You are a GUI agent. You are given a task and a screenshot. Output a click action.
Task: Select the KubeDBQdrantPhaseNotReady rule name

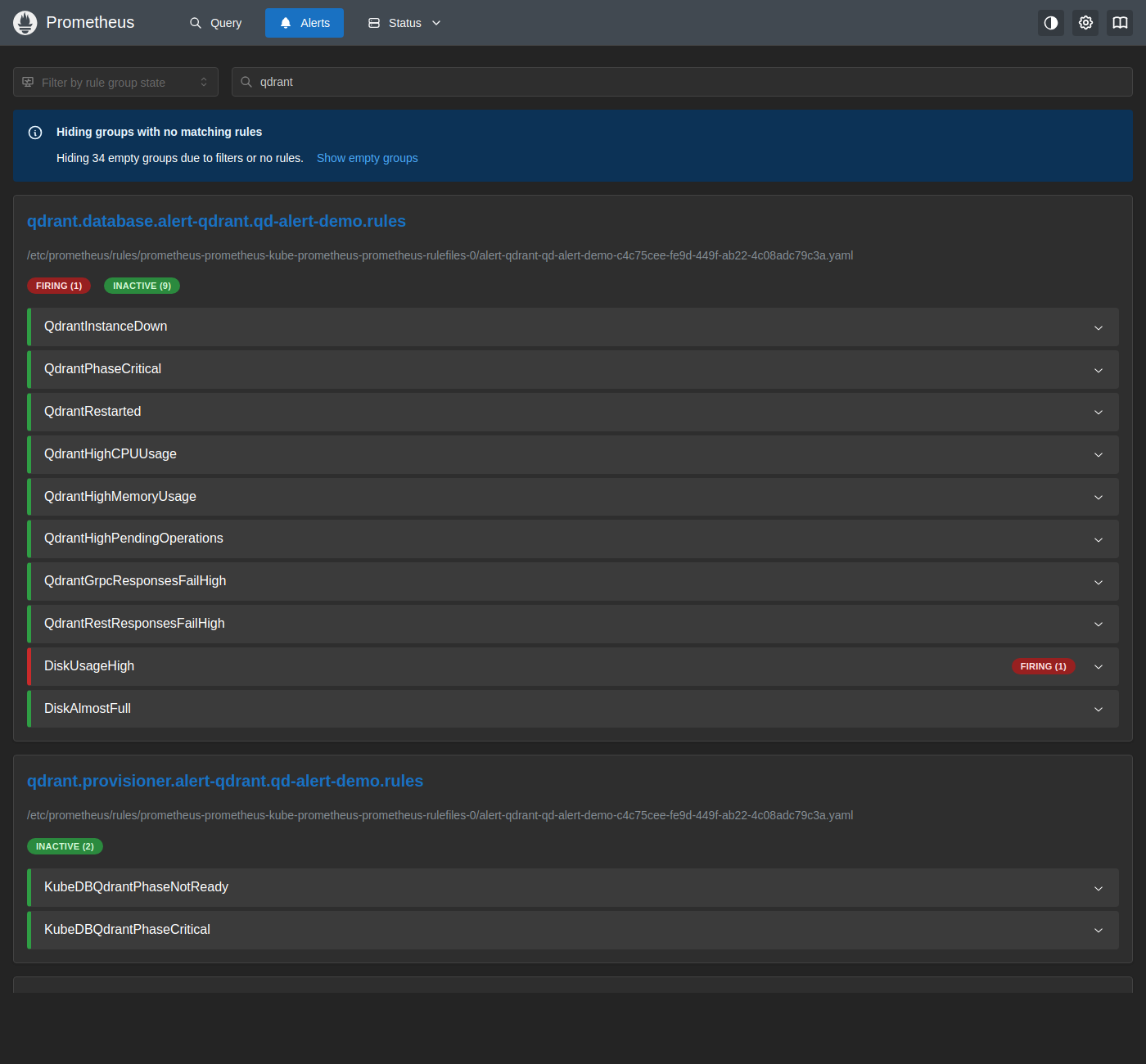click(136, 887)
